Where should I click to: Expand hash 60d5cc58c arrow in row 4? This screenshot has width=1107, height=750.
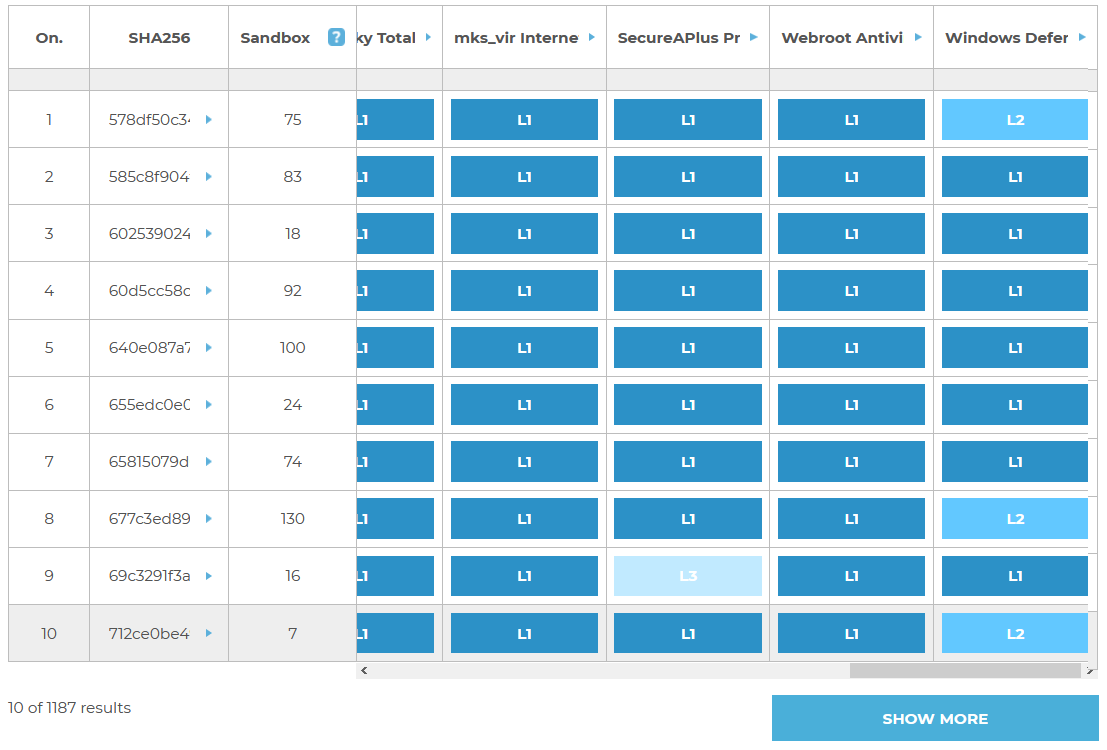[209, 291]
